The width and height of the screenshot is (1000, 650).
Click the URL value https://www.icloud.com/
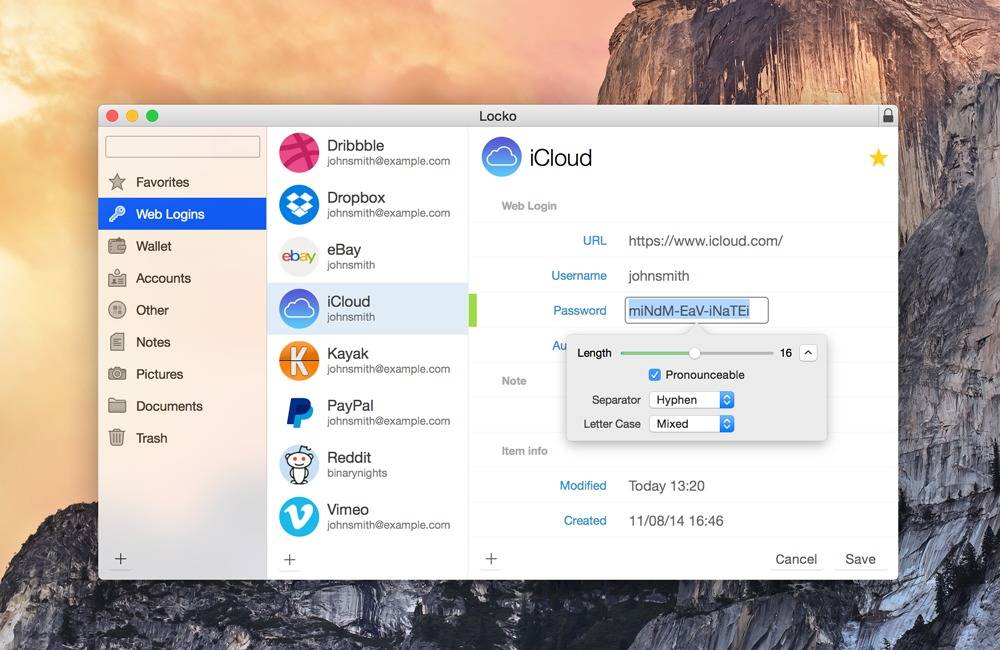click(x=705, y=240)
